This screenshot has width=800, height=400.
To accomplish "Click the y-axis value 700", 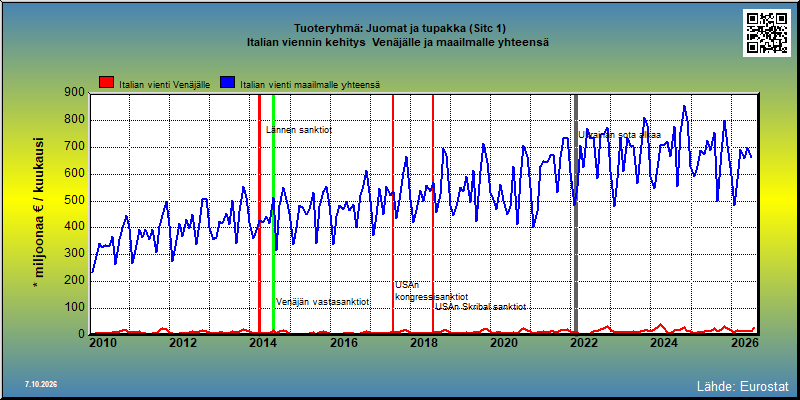I will pyautogui.click(x=75, y=147).
